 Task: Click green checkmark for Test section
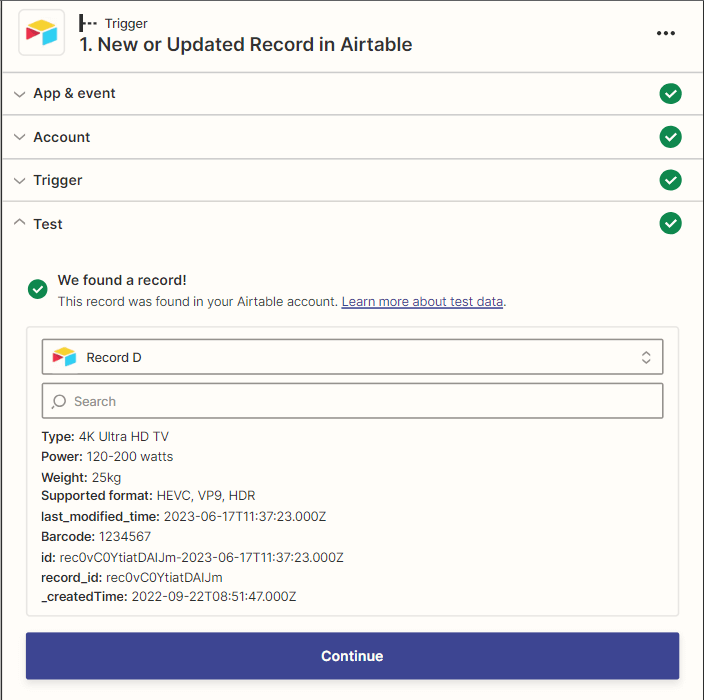click(670, 223)
